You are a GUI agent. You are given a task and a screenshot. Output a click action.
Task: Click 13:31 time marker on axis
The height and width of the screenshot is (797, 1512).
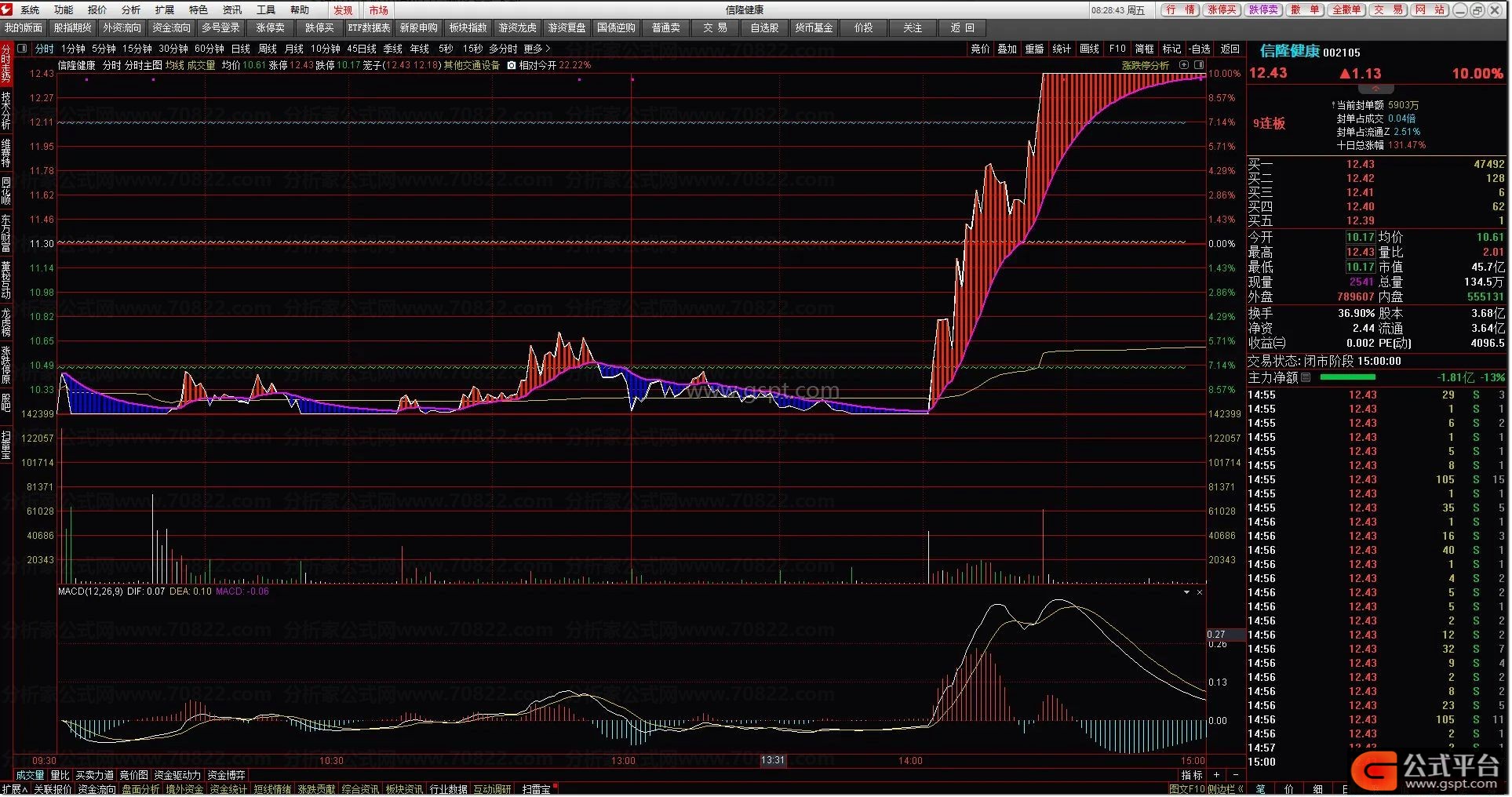click(x=773, y=761)
